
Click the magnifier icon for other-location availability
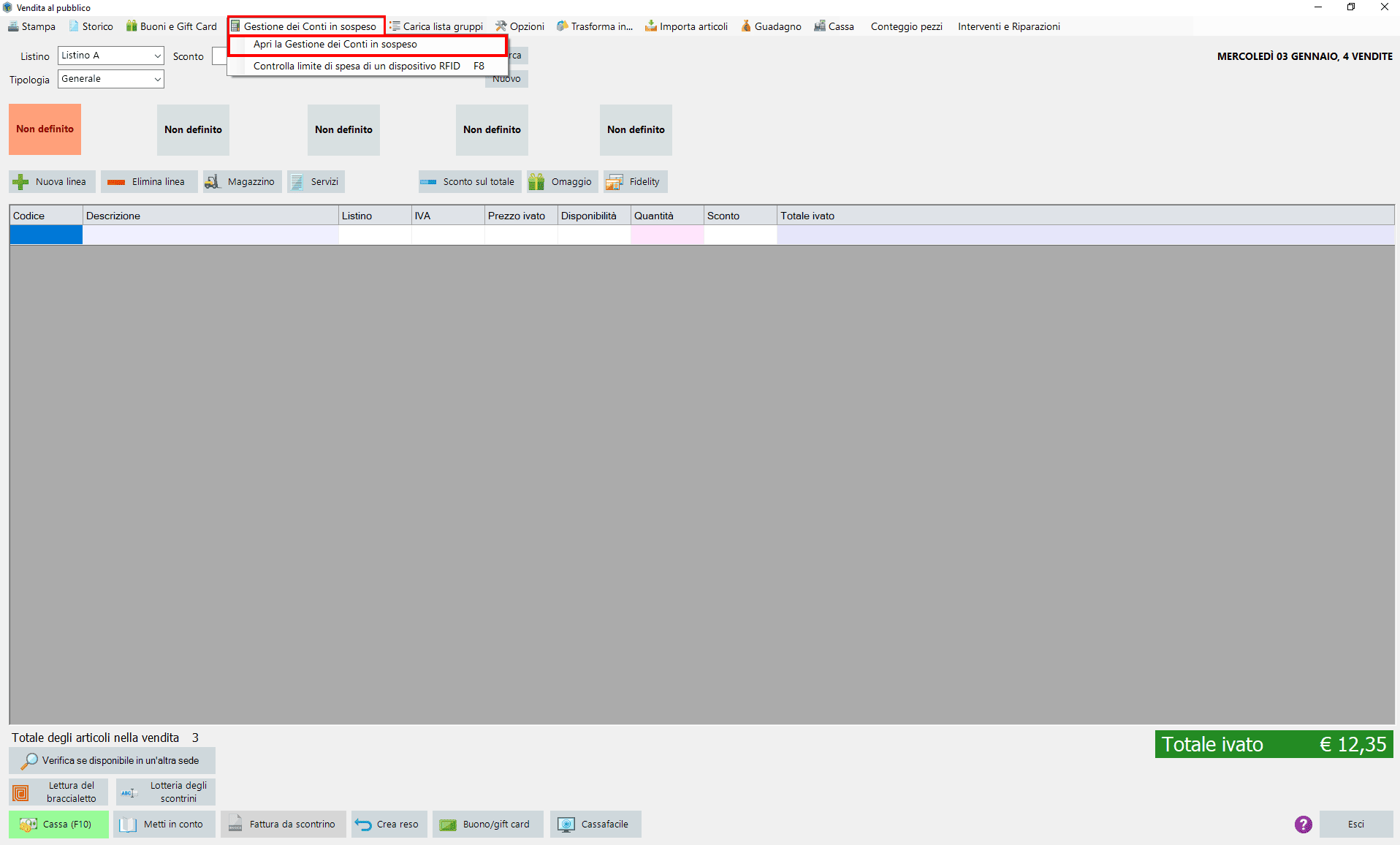29,761
